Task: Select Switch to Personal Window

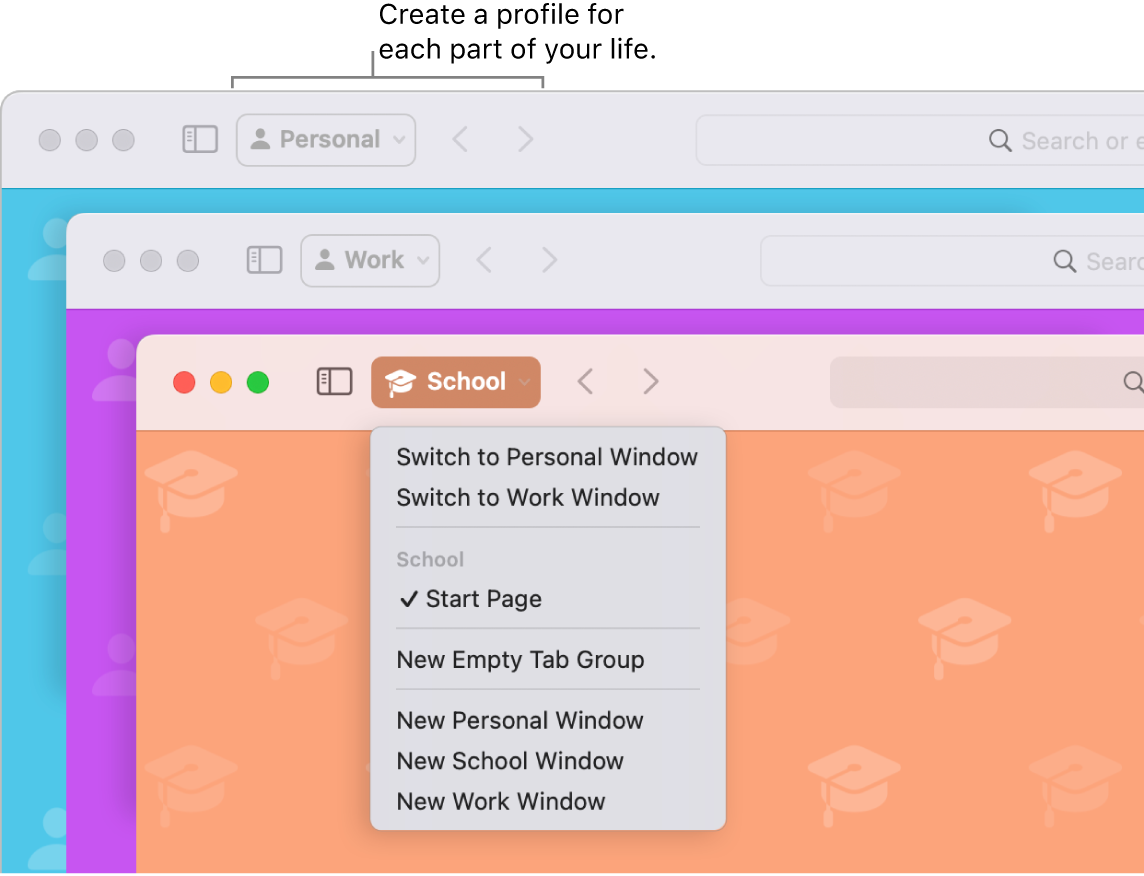Action: (x=547, y=457)
